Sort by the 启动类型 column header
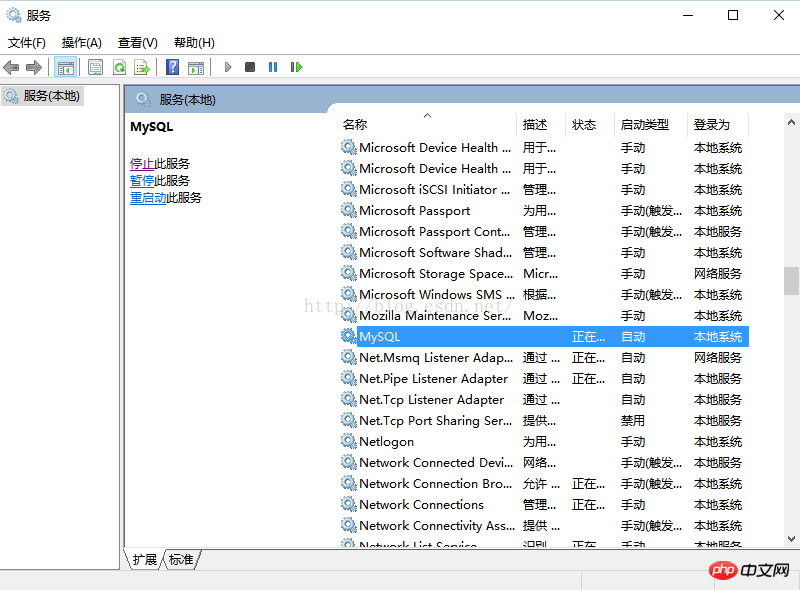Image resolution: width=800 pixels, height=590 pixels. click(x=644, y=125)
